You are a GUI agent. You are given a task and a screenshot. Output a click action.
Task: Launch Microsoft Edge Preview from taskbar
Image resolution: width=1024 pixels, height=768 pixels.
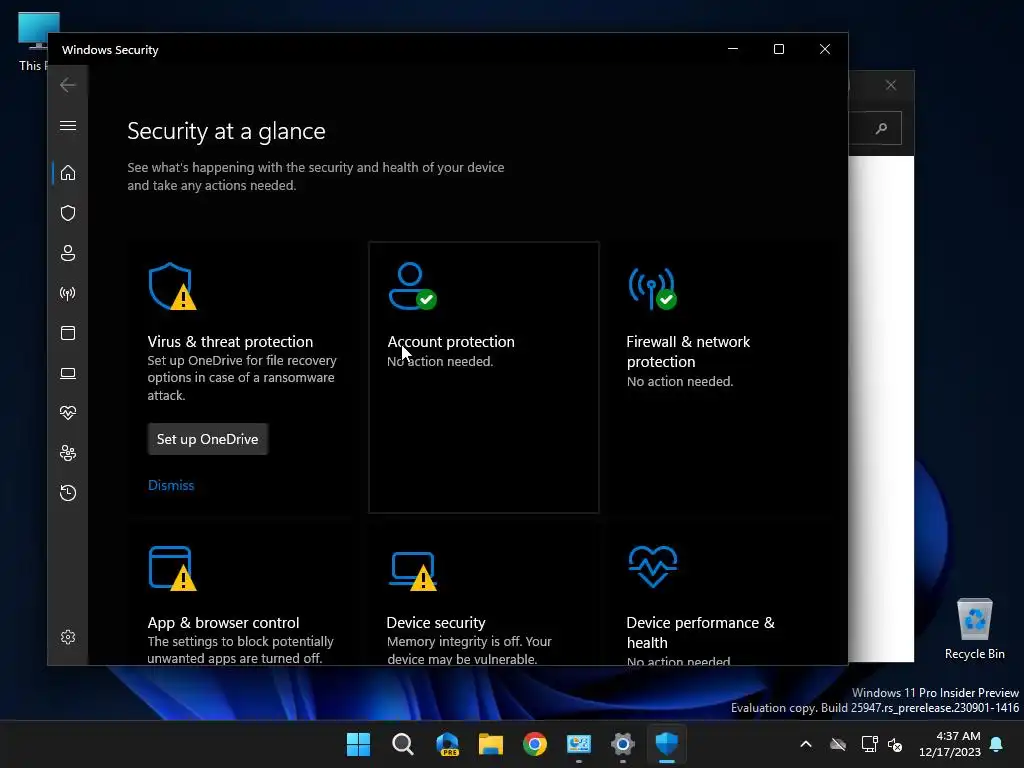[447, 744]
